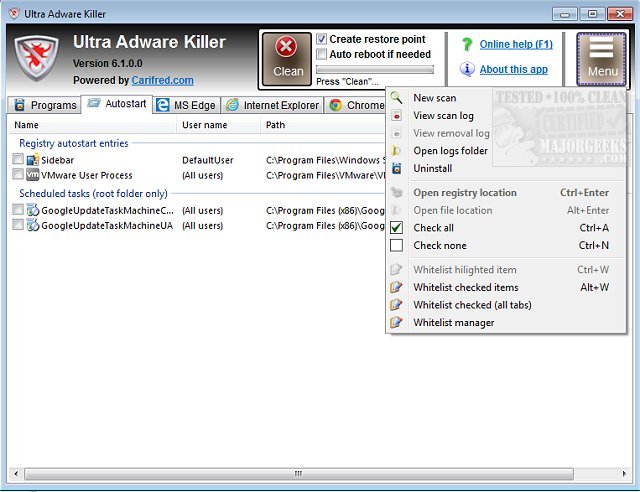Click the Open logs folder icon

click(396, 151)
